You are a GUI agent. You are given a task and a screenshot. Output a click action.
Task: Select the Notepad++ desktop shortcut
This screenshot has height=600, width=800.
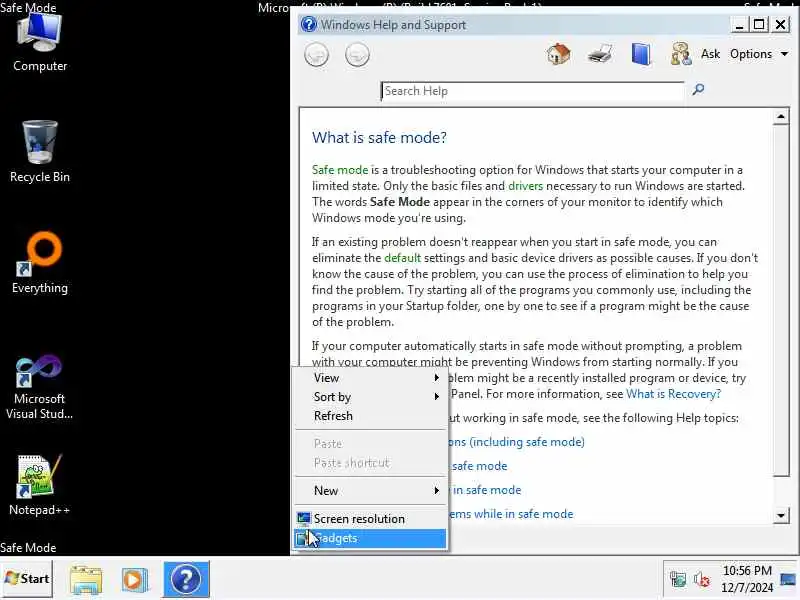39,485
